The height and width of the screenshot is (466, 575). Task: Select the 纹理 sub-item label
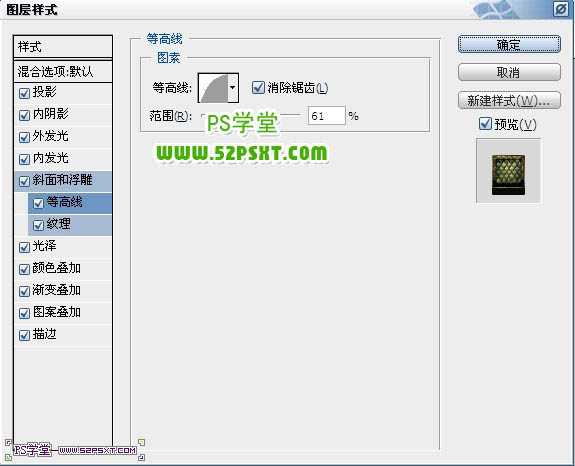pyautogui.click(x=59, y=224)
